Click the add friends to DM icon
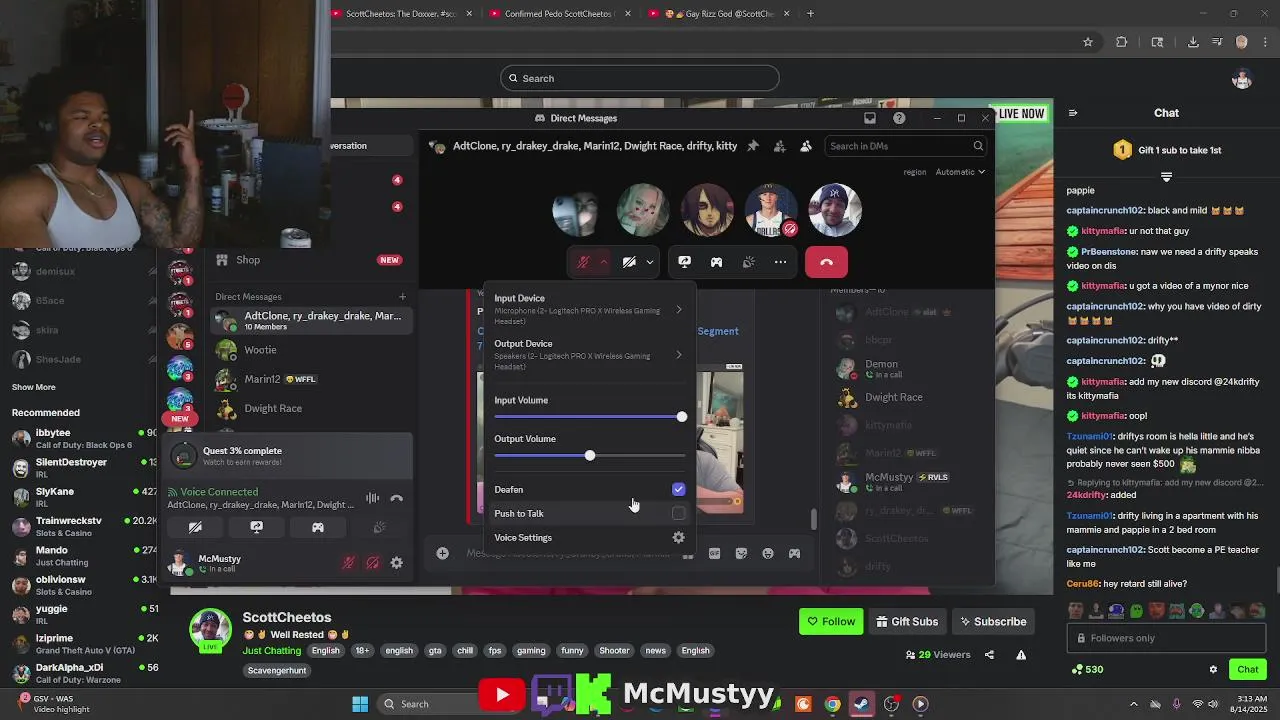This screenshot has height=720, width=1280. pos(779,146)
